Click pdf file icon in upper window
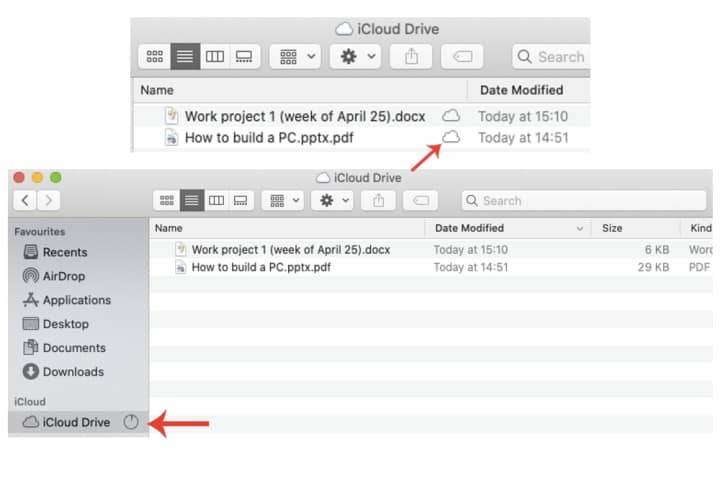 171,137
